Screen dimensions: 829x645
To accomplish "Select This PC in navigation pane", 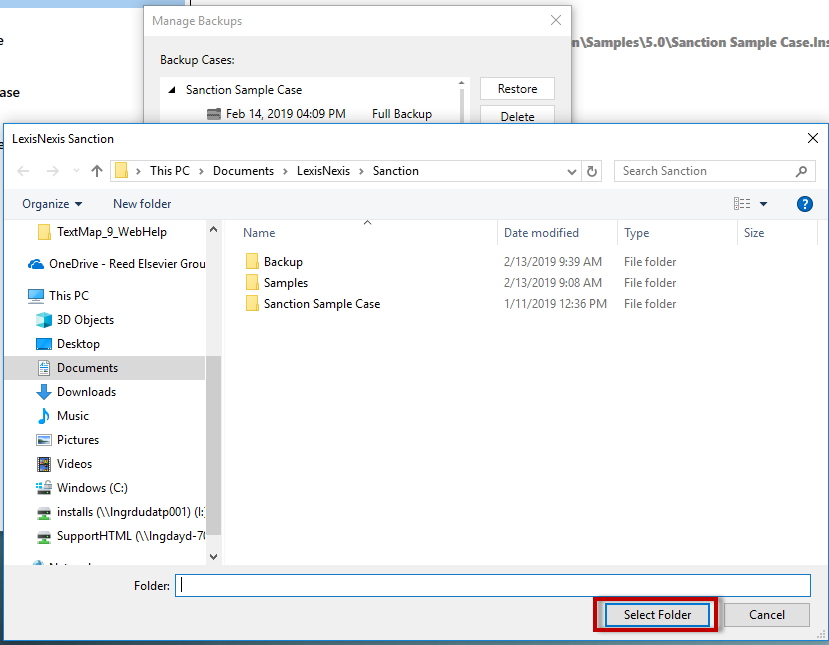I will click(x=69, y=296).
